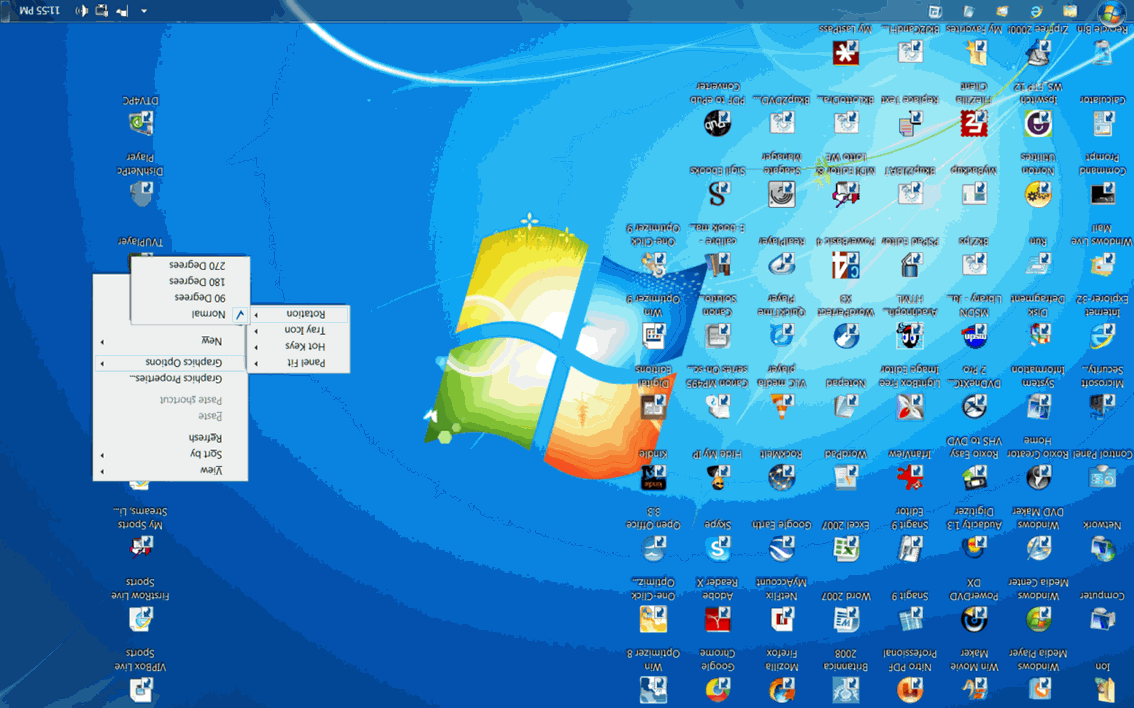The height and width of the screenshot is (708, 1134).
Task: Launch Google Chrome from the desktop
Action: click(717, 690)
